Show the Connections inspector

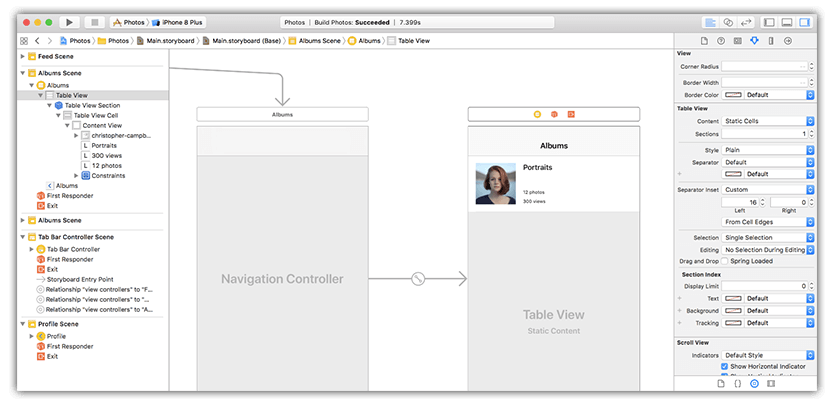tap(787, 40)
